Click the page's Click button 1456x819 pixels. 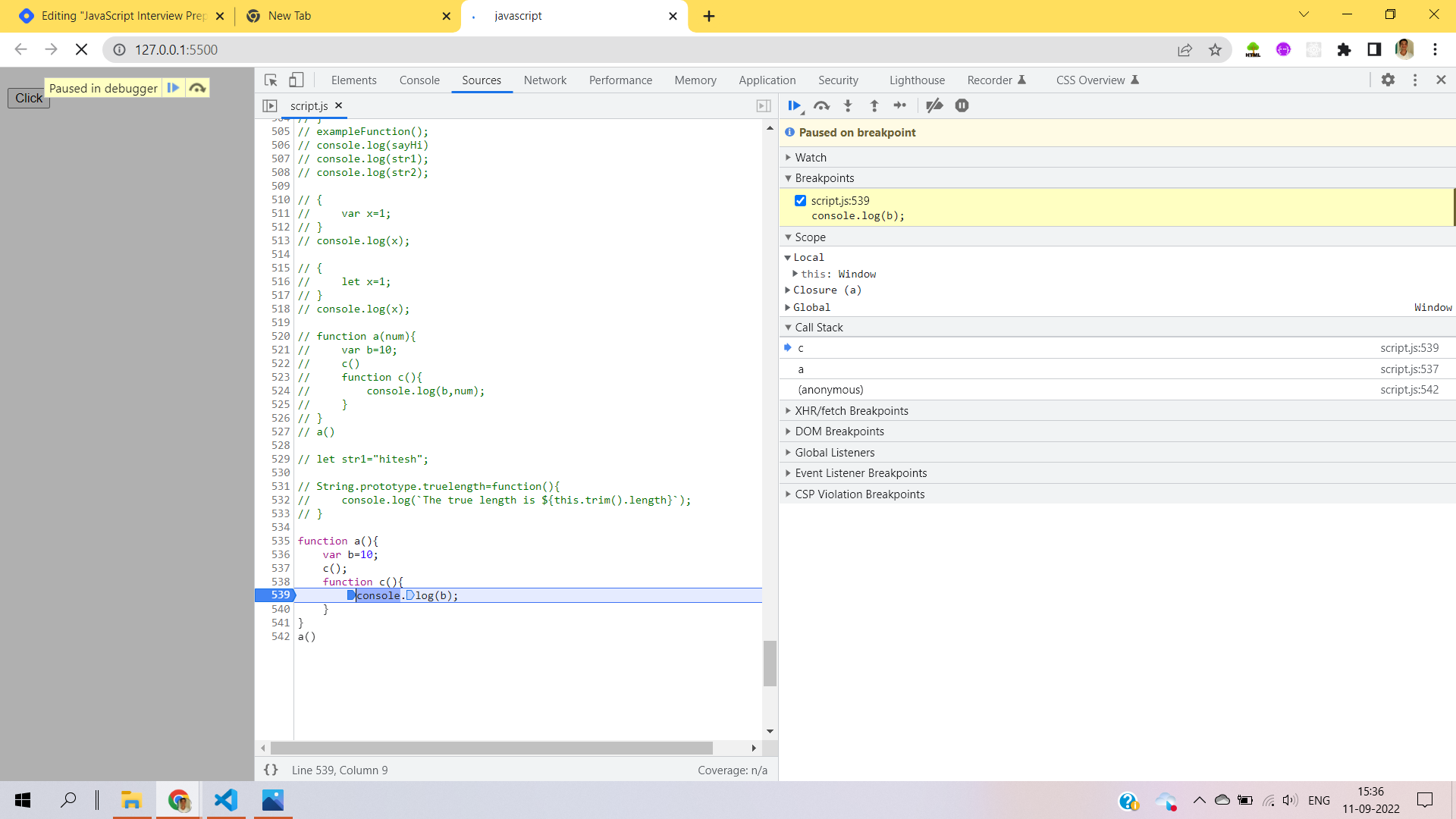pyautogui.click(x=29, y=99)
